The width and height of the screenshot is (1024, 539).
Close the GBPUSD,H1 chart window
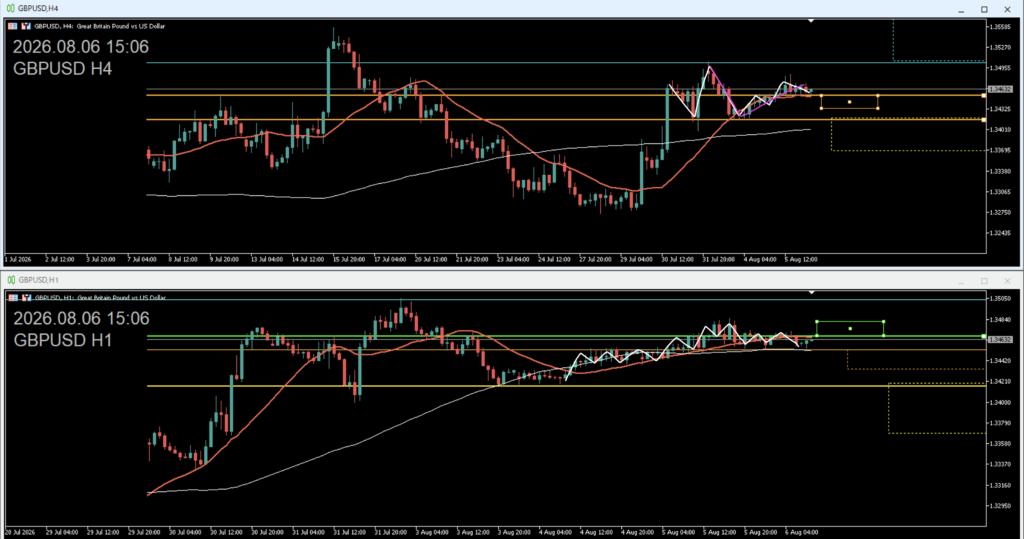tap(1008, 281)
